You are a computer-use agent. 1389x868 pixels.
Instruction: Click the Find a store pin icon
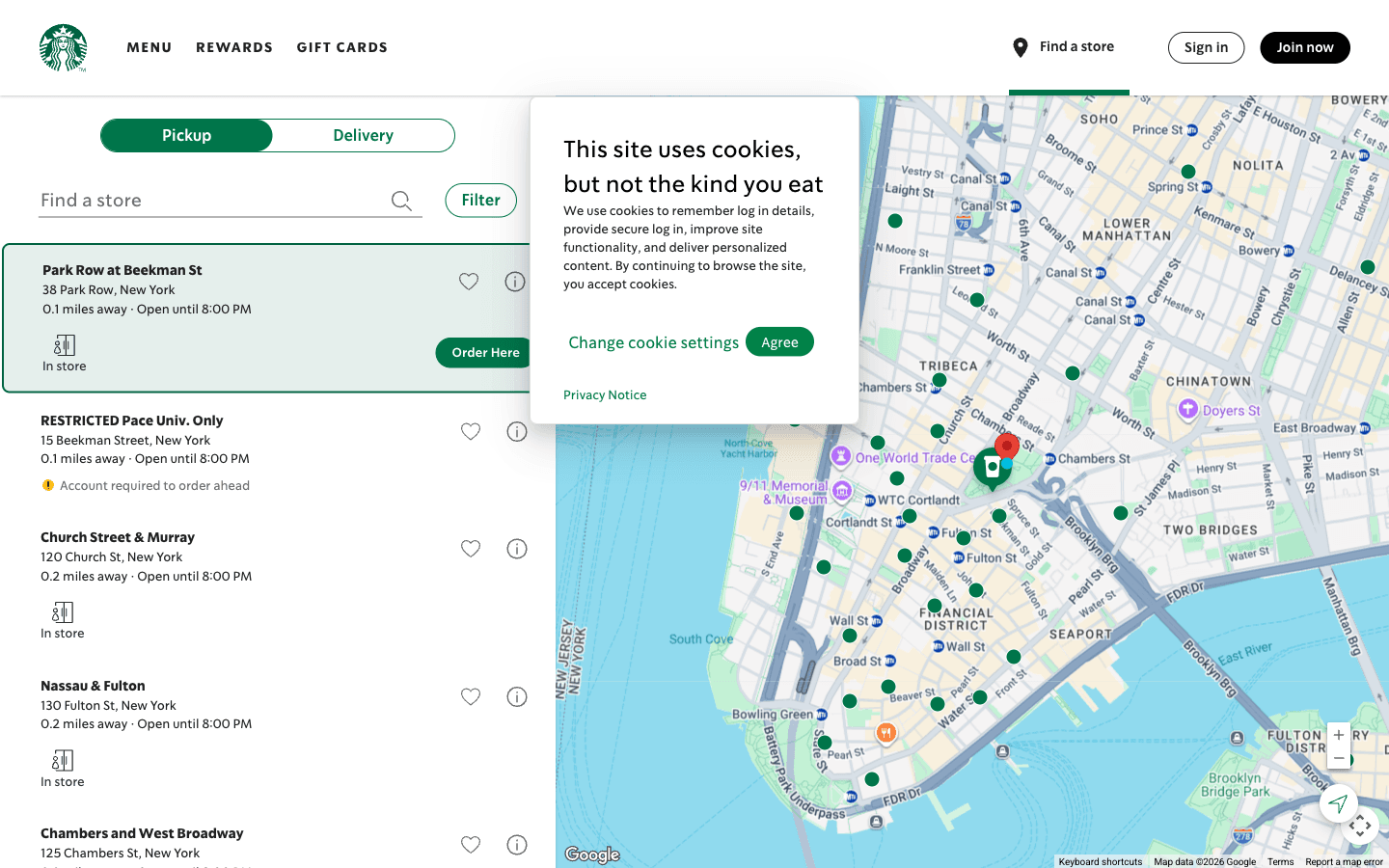pos(1020,46)
